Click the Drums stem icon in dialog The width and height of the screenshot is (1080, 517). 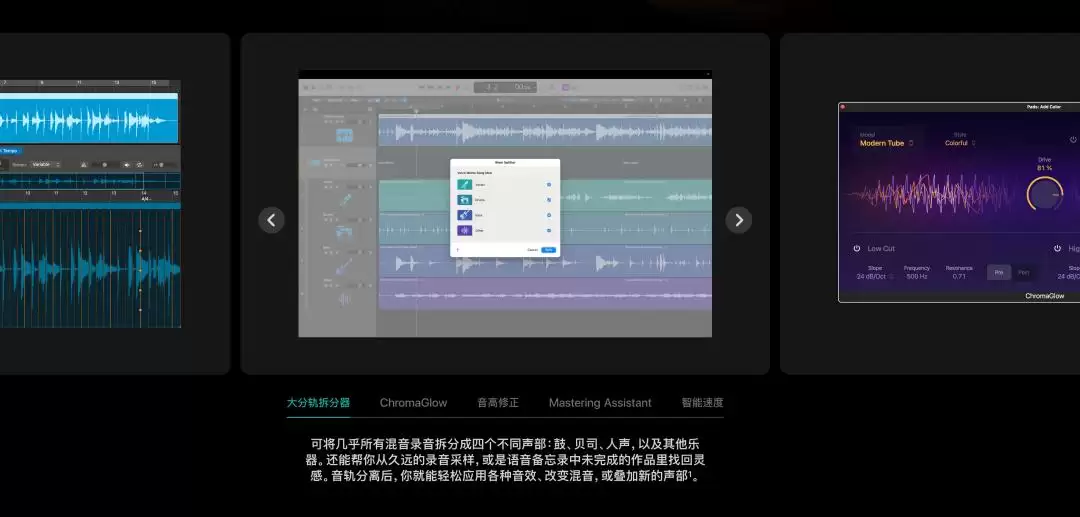(x=464, y=200)
